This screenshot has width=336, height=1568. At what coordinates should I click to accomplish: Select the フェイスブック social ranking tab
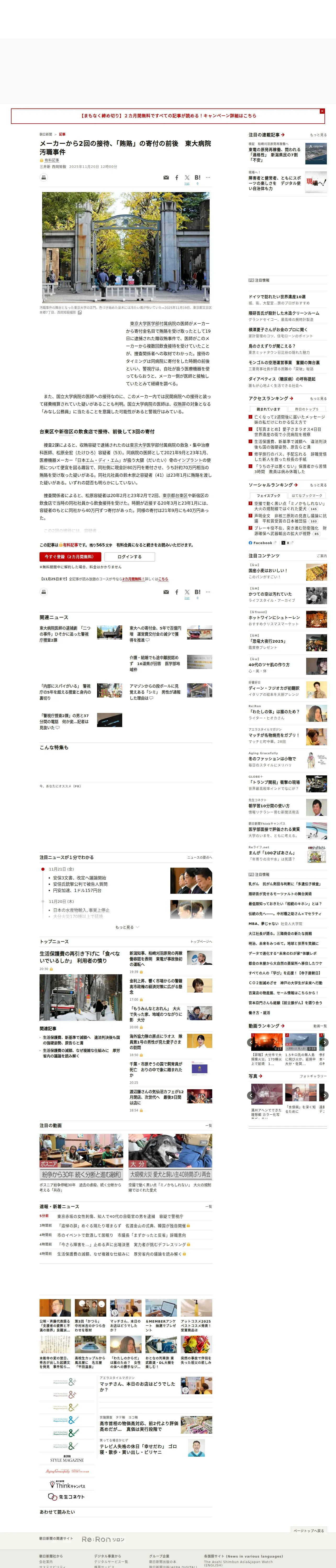coord(268,495)
